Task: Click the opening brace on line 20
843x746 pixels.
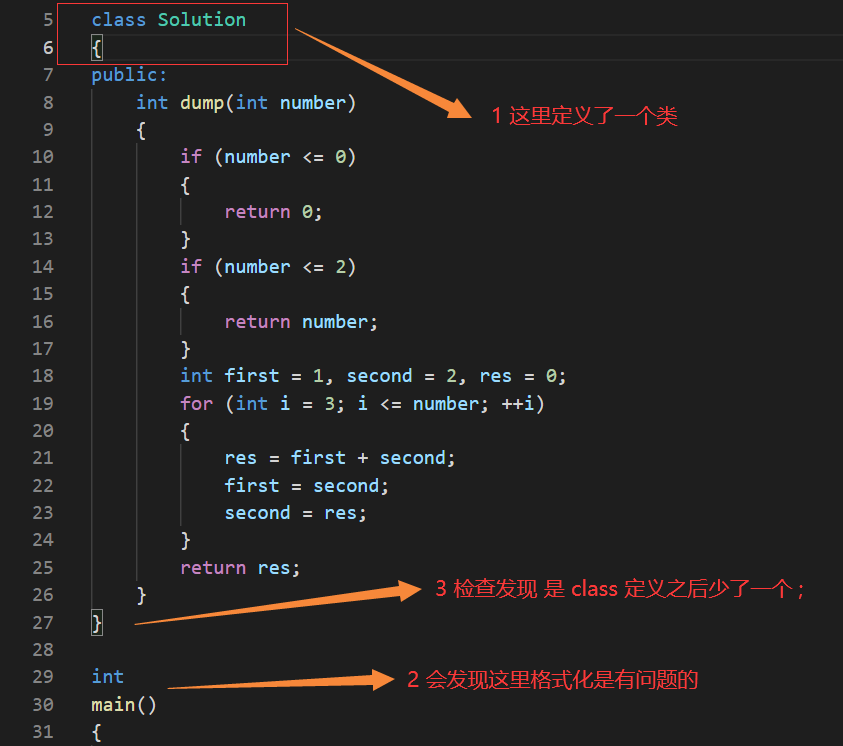Action: point(185,432)
